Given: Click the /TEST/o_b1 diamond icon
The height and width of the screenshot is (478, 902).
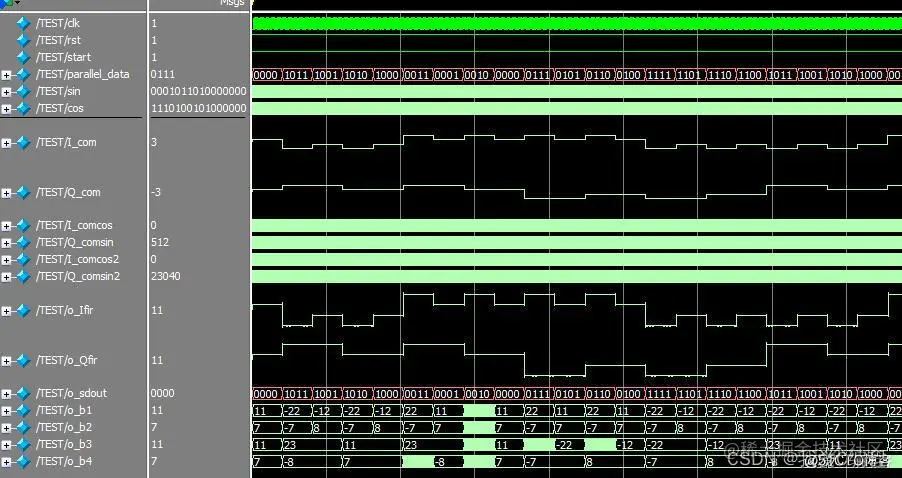Looking at the screenshot, I should click(x=23, y=410).
